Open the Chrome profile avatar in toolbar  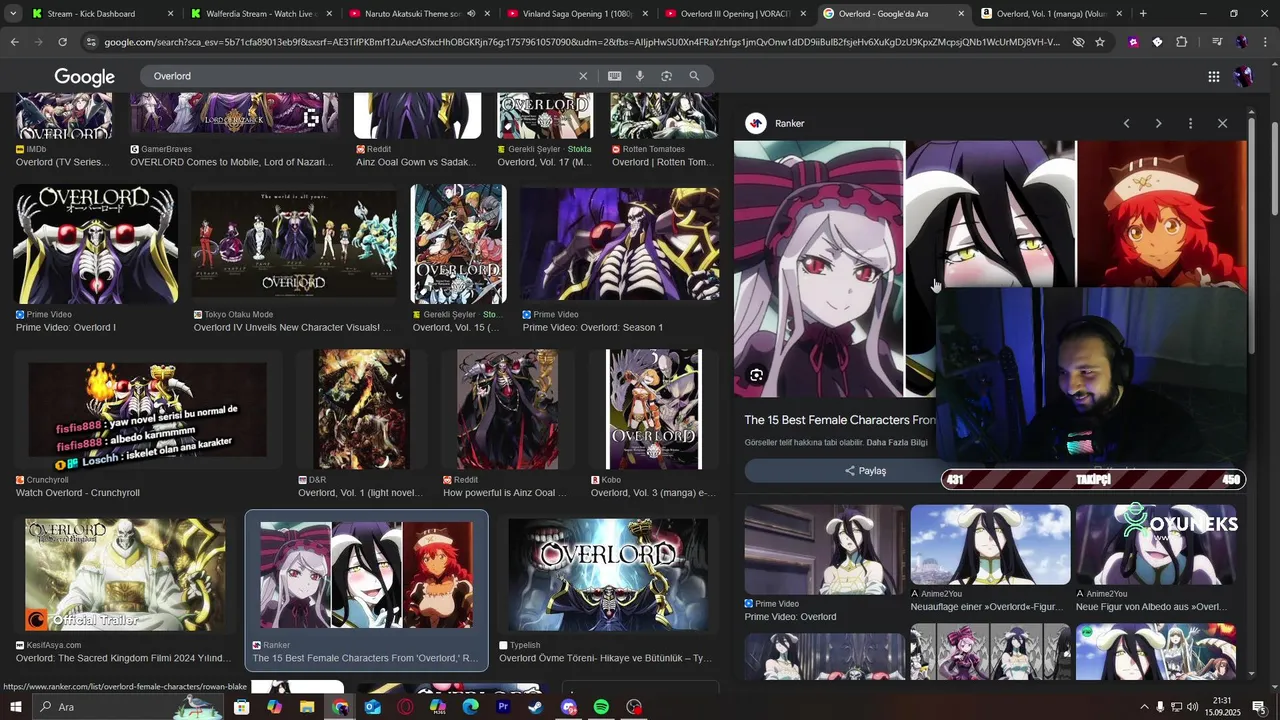point(1241,42)
